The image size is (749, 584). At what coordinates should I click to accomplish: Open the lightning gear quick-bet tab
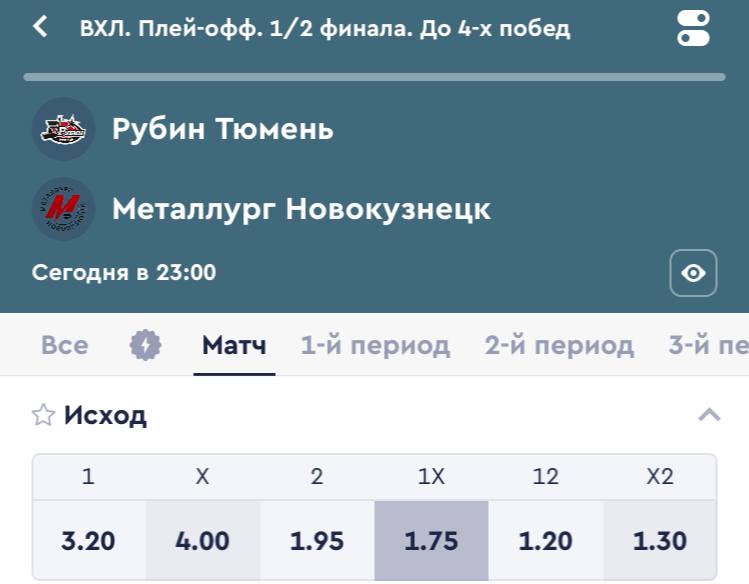[x=145, y=346]
